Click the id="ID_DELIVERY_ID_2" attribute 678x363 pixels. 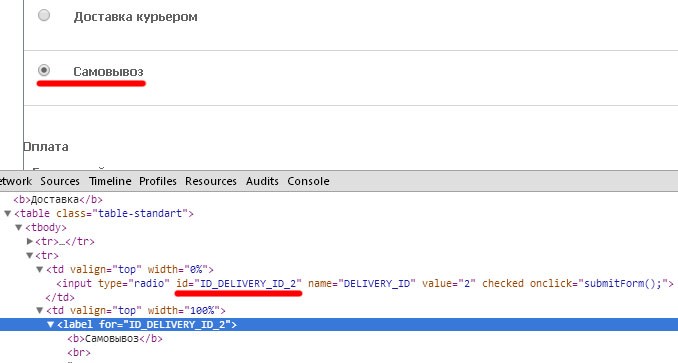(239, 283)
